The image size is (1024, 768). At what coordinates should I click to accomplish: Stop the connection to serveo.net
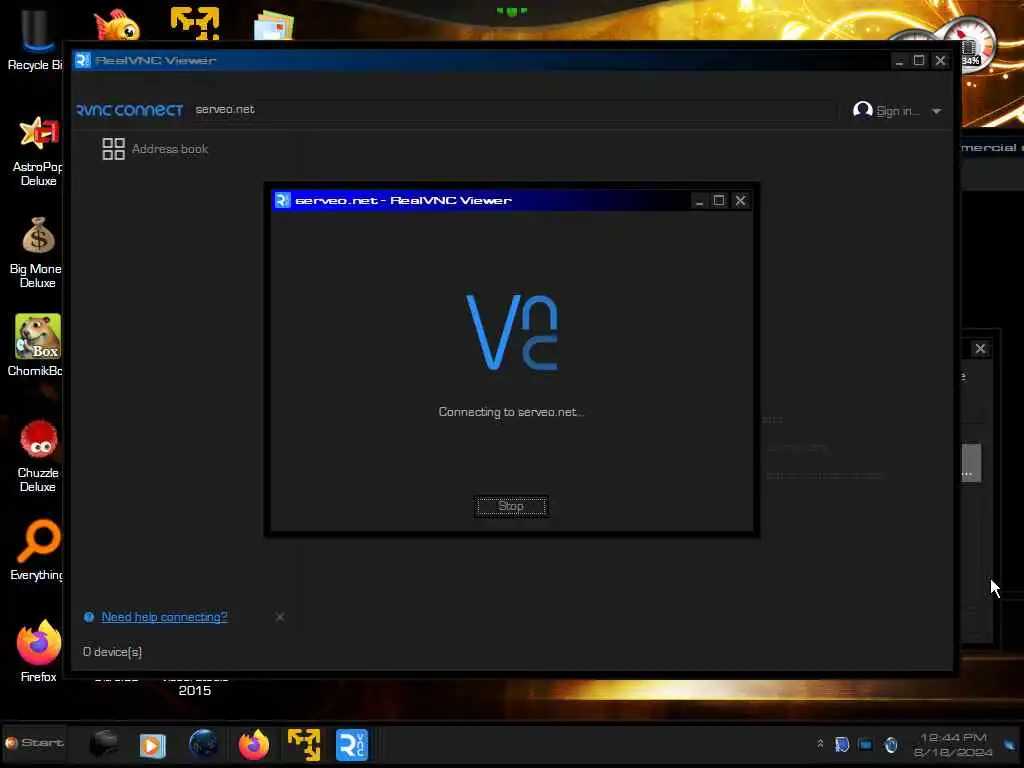[511, 506]
